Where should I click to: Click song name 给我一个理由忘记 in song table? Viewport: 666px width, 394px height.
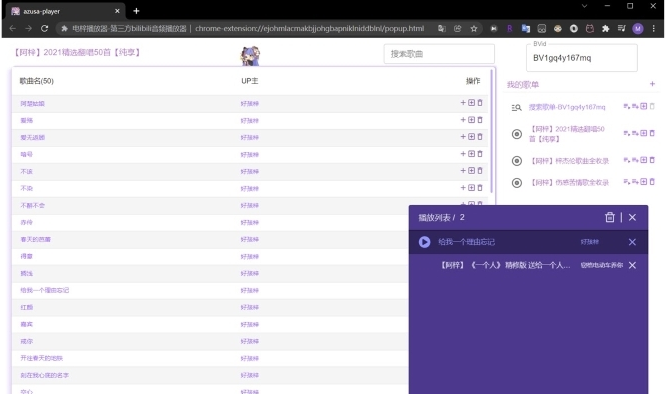(x=45, y=290)
